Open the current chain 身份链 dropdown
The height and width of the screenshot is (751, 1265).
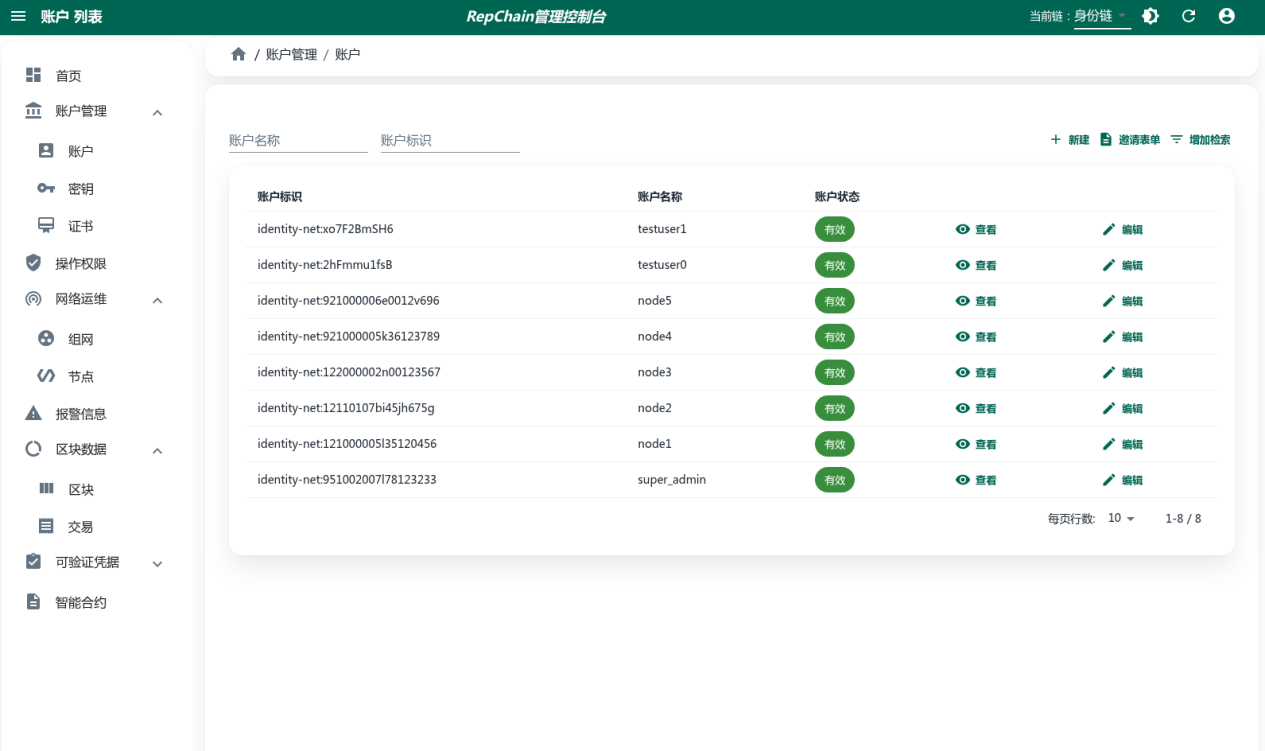click(x=1102, y=17)
